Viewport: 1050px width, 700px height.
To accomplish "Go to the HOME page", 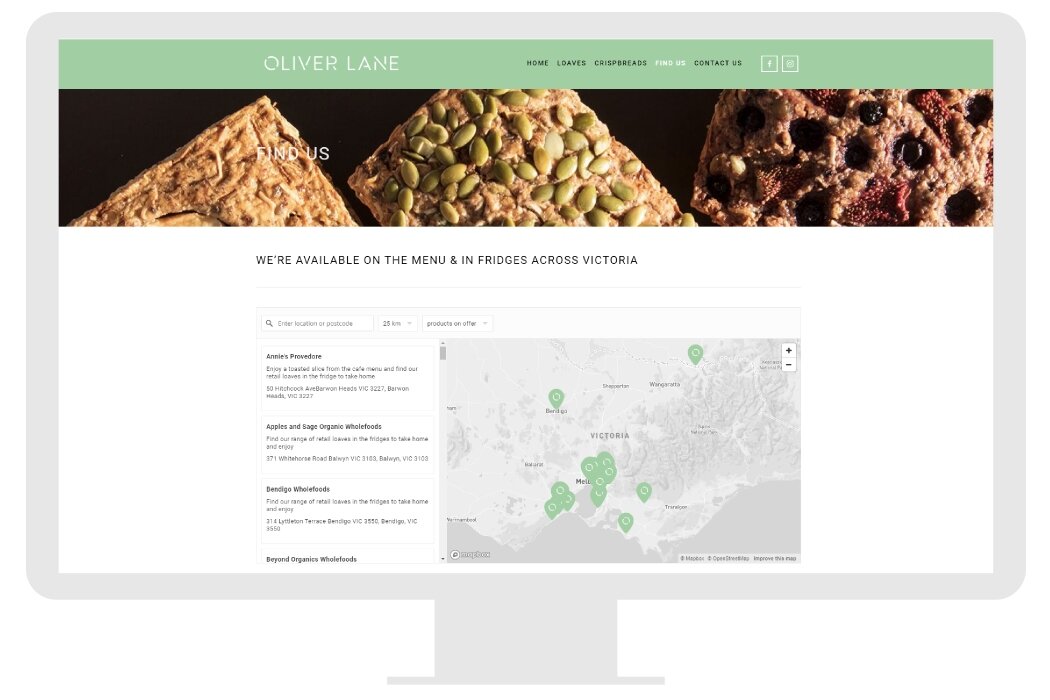I will click(538, 63).
